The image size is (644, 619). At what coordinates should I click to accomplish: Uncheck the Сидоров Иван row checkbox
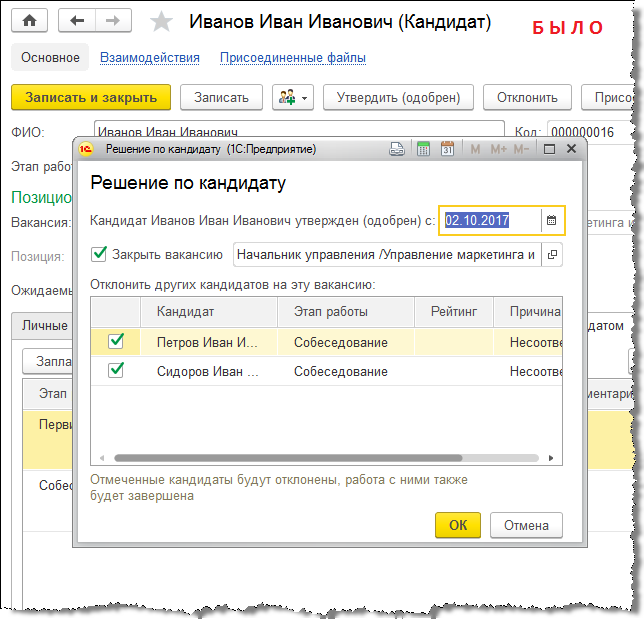117,371
